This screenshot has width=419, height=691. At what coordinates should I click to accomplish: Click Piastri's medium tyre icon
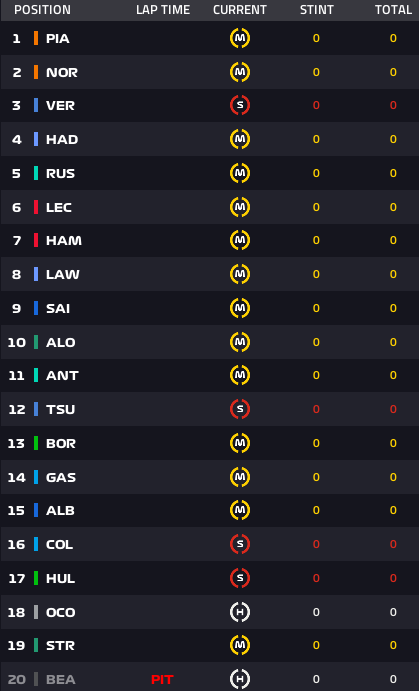pos(240,38)
